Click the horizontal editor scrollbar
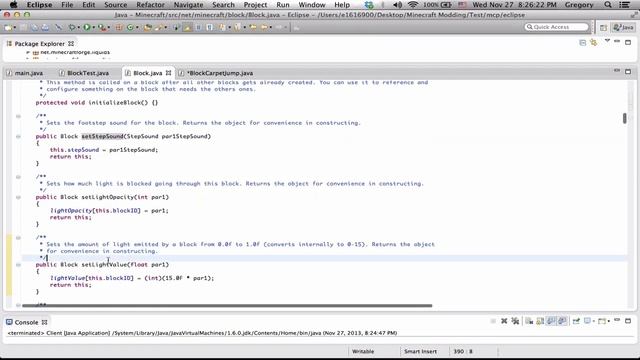The image size is (640, 360). (x=227, y=305)
